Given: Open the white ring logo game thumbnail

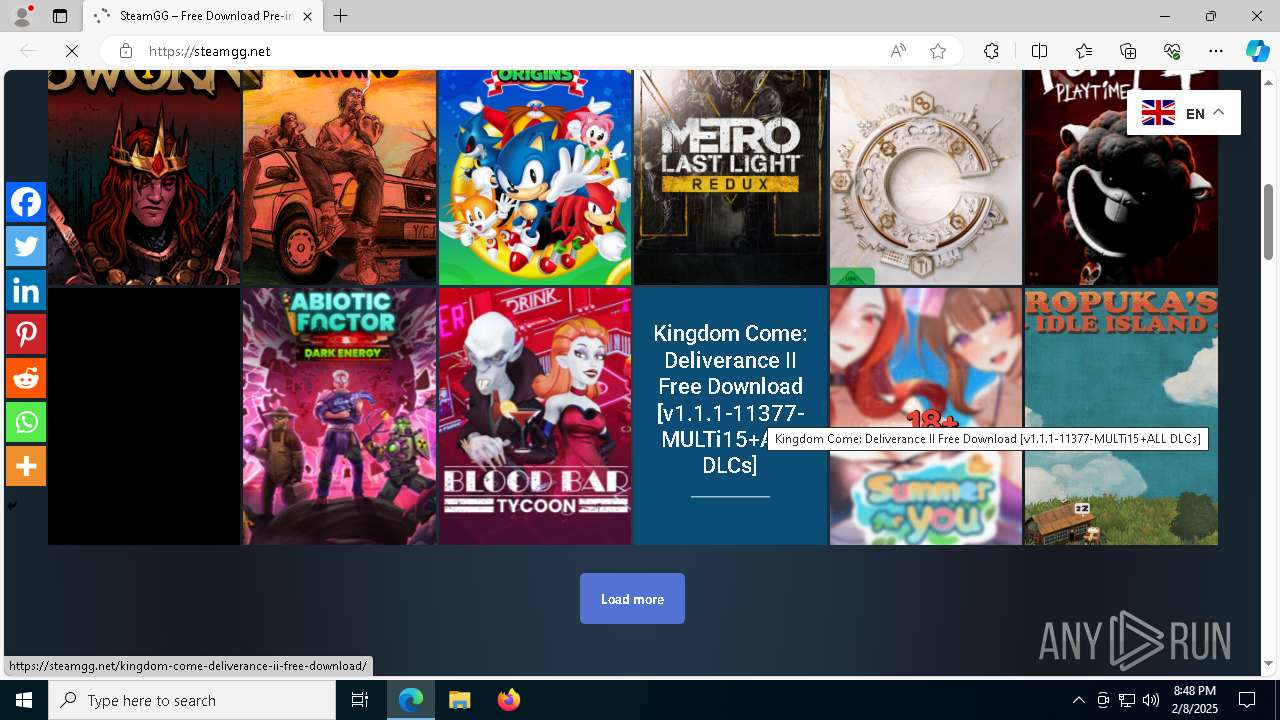Looking at the screenshot, I should point(926,177).
